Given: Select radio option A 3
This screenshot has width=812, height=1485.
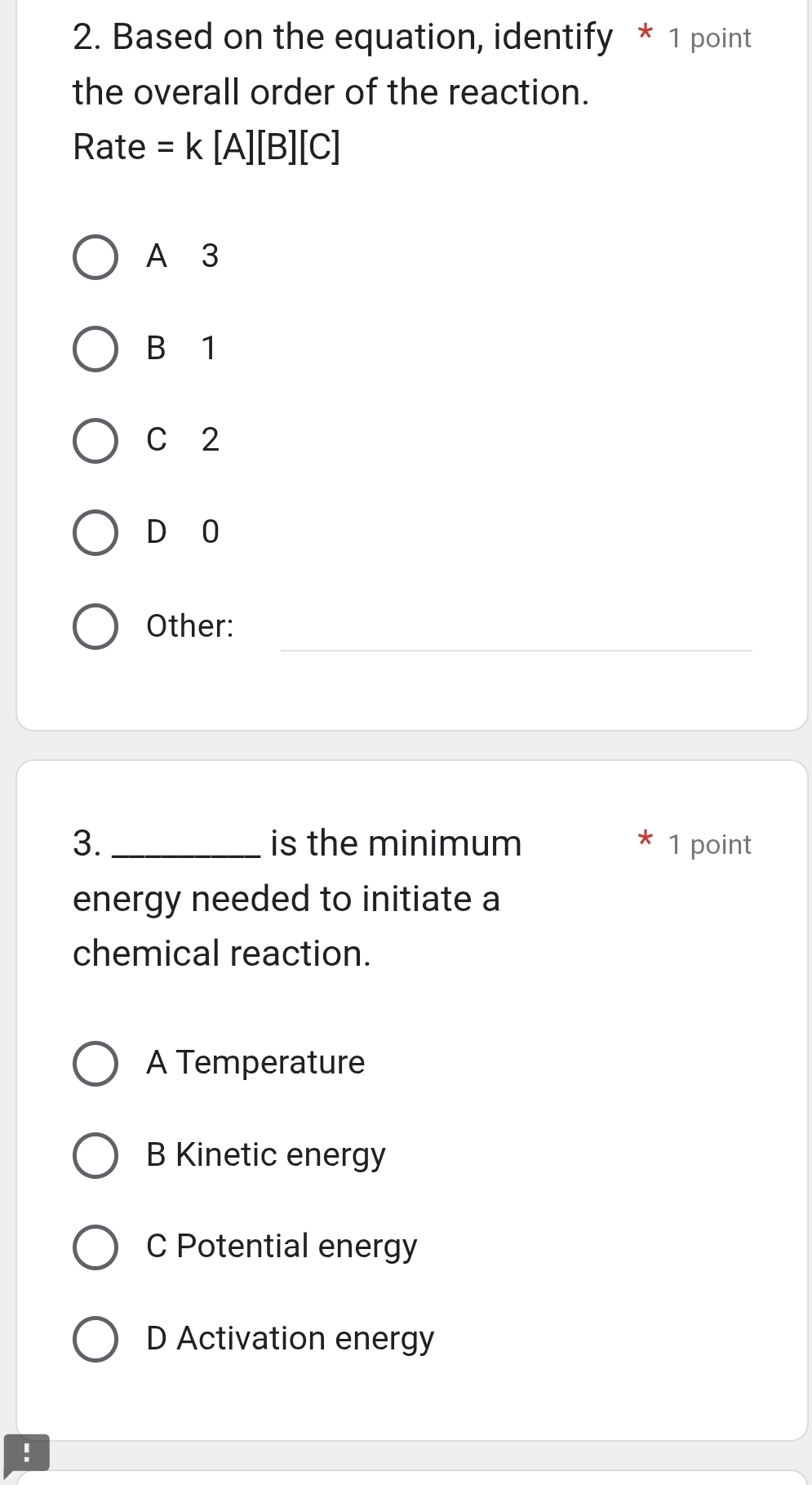Looking at the screenshot, I should coord(95,257).
